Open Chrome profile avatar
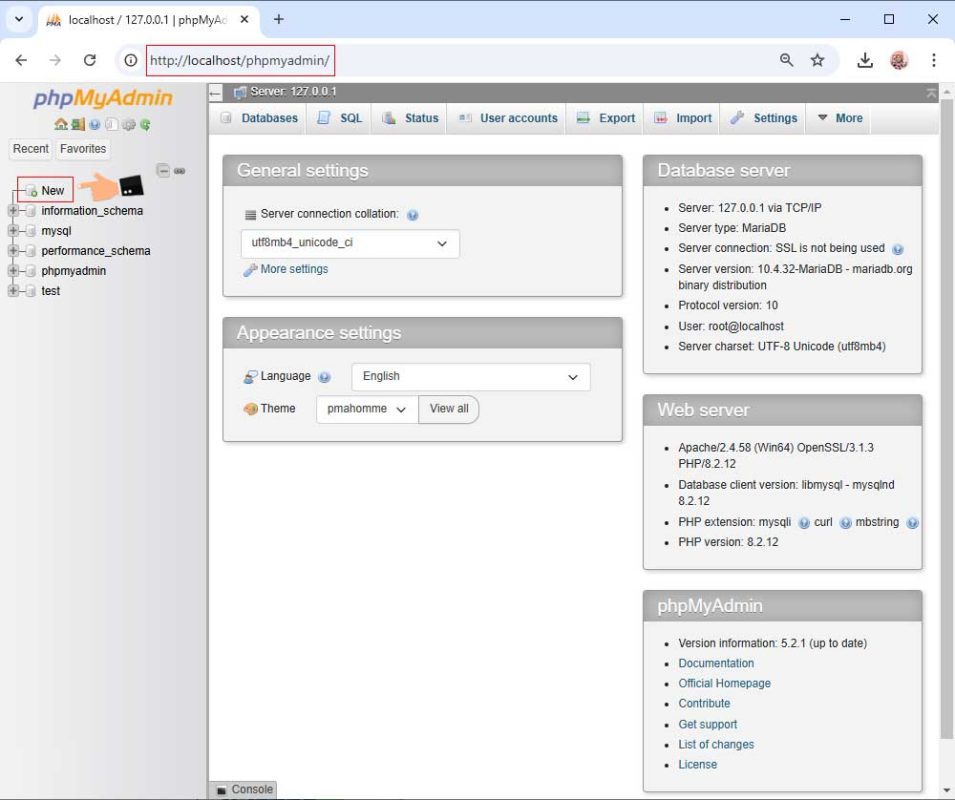Screen dimensions: 955x800 (899, 60)
